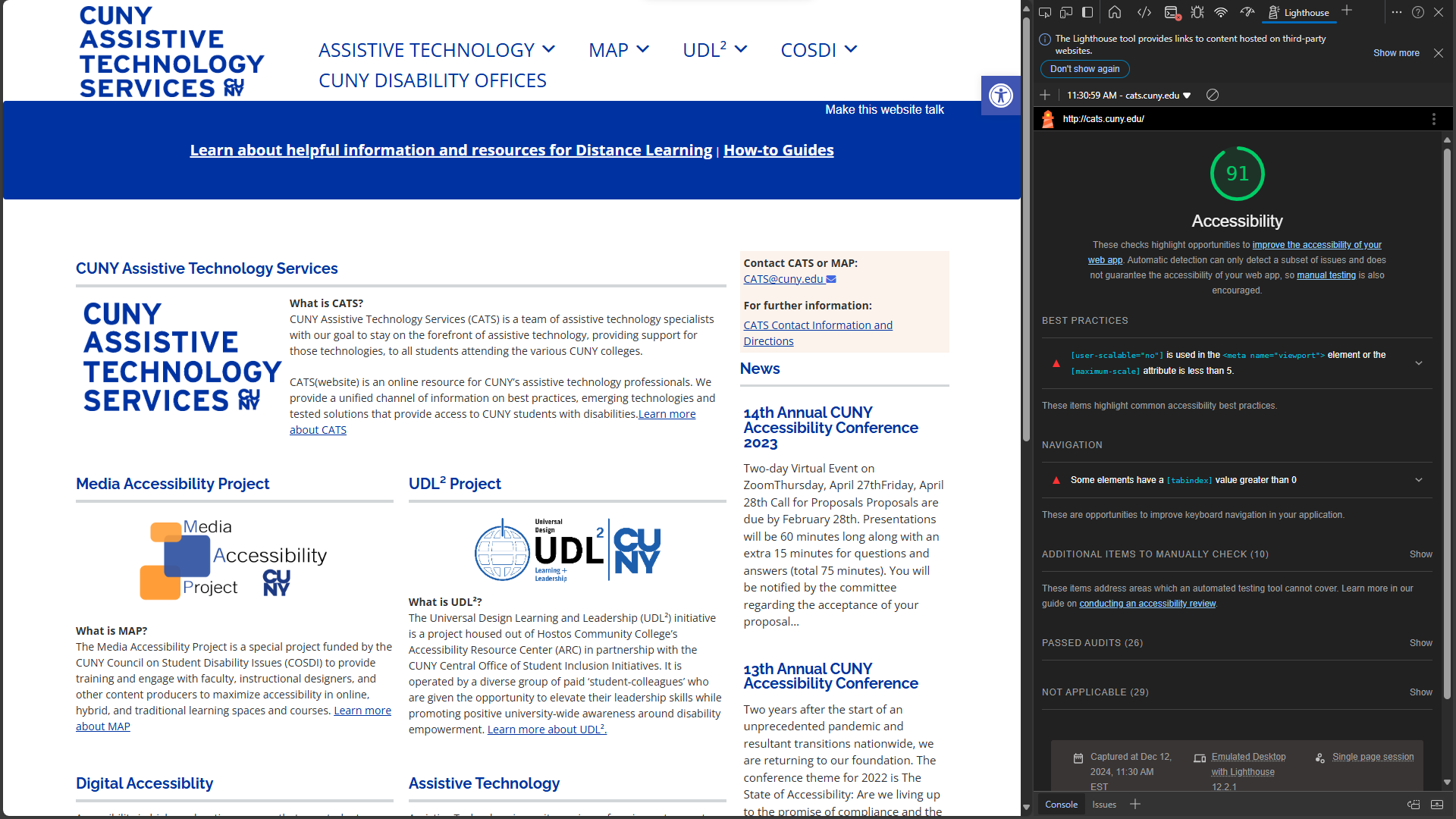Open CUNY Disability Offices menu item
Viewport: 1456px width, 819px height.
tap(432, 80)
